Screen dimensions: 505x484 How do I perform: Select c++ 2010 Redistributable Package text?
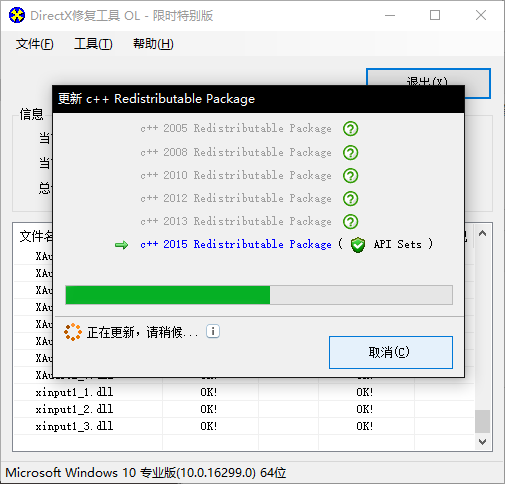click(236, 175)
